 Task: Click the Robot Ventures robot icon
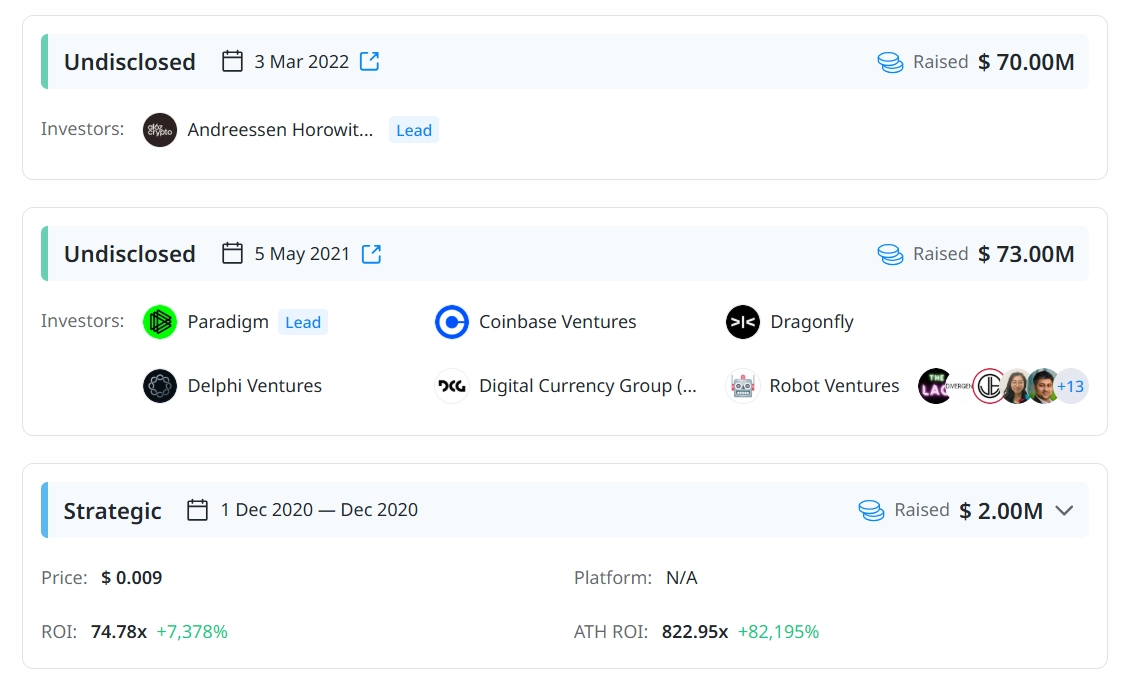pos(742,386)
